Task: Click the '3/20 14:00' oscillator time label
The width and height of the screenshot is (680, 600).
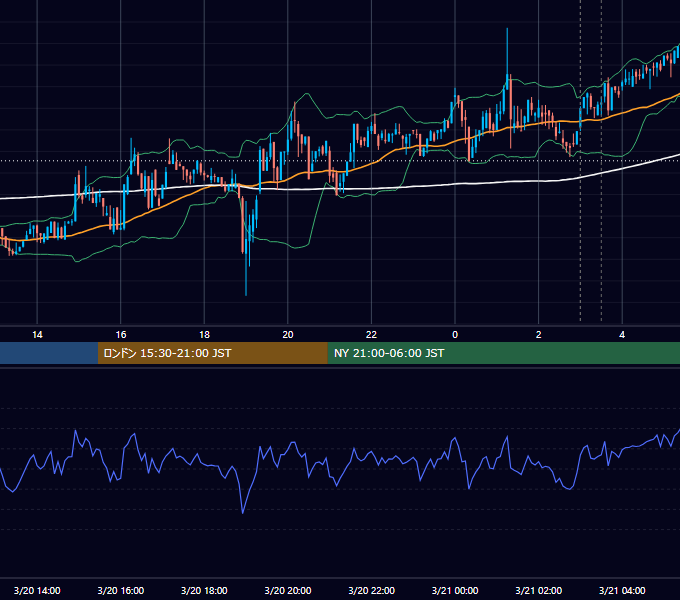Action: 37,590
